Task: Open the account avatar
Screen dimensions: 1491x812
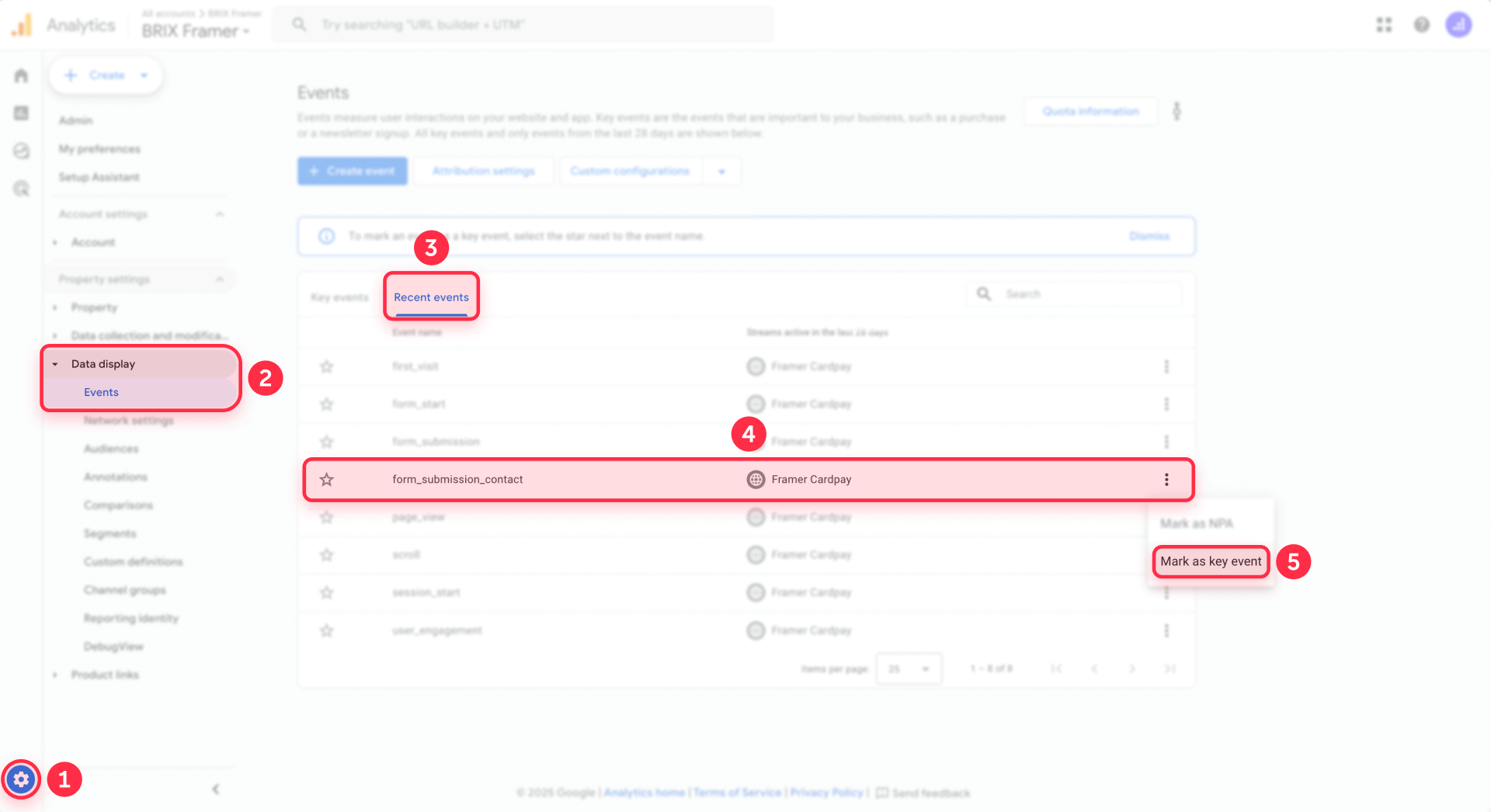Action: pos(1458,25)
